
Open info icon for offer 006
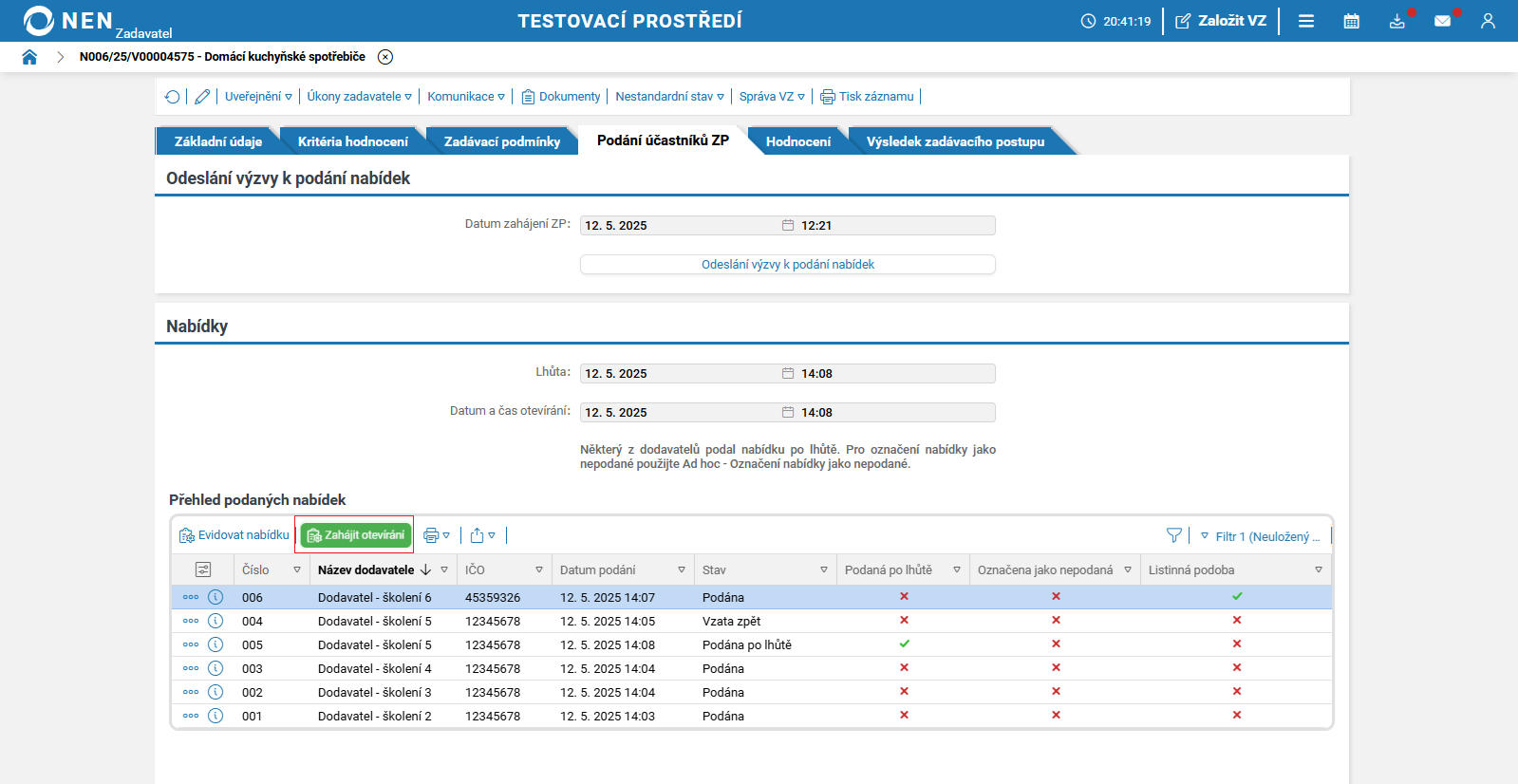[216, 597]
